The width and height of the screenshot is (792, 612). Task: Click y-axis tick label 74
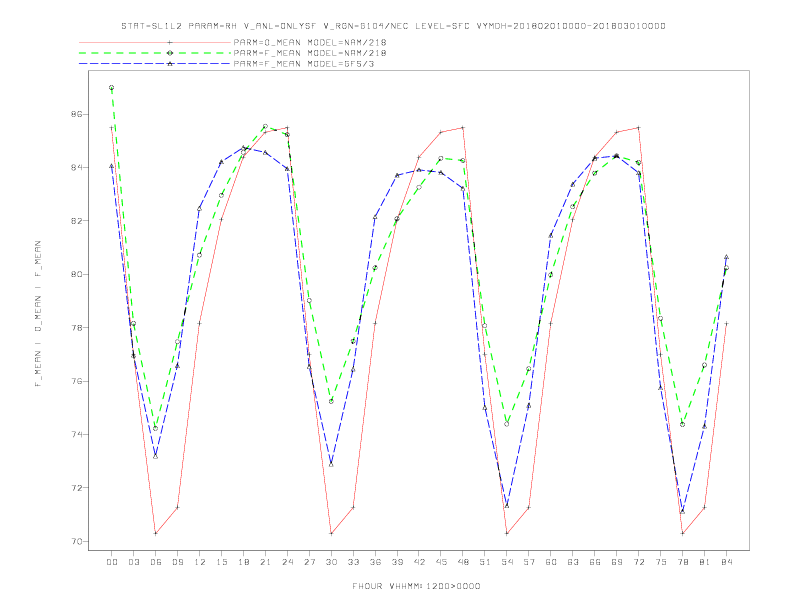77,434
